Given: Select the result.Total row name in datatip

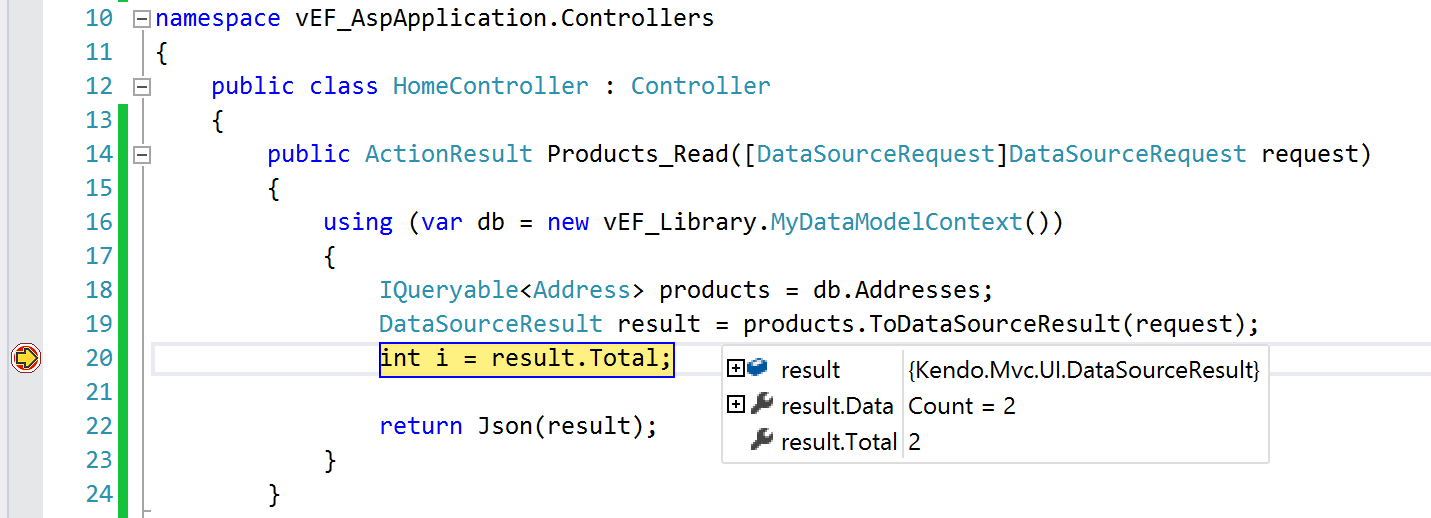Looking at the screenshot, I should tap(838, 442).
